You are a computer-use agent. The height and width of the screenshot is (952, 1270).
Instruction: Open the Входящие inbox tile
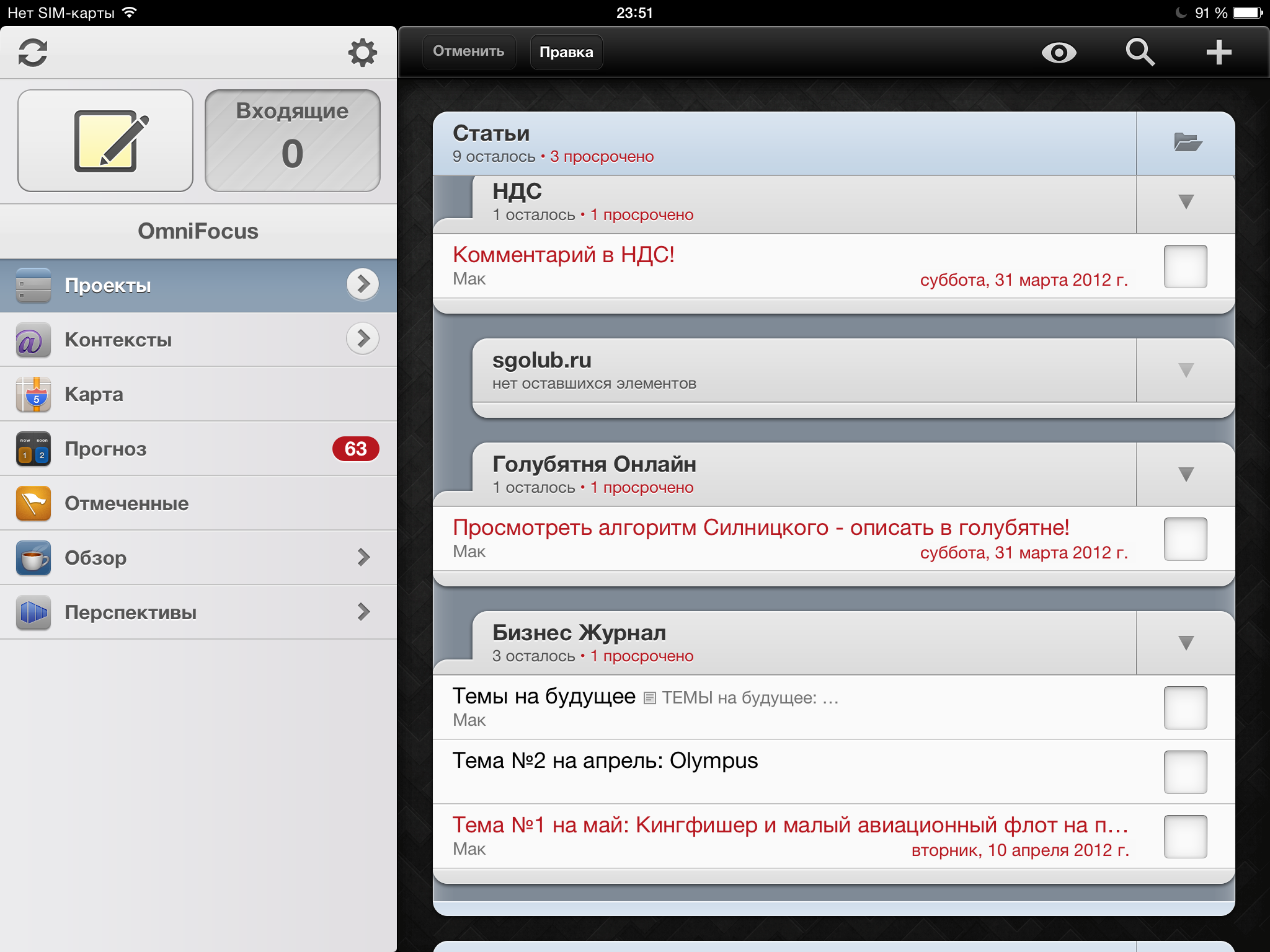point(292,141)
